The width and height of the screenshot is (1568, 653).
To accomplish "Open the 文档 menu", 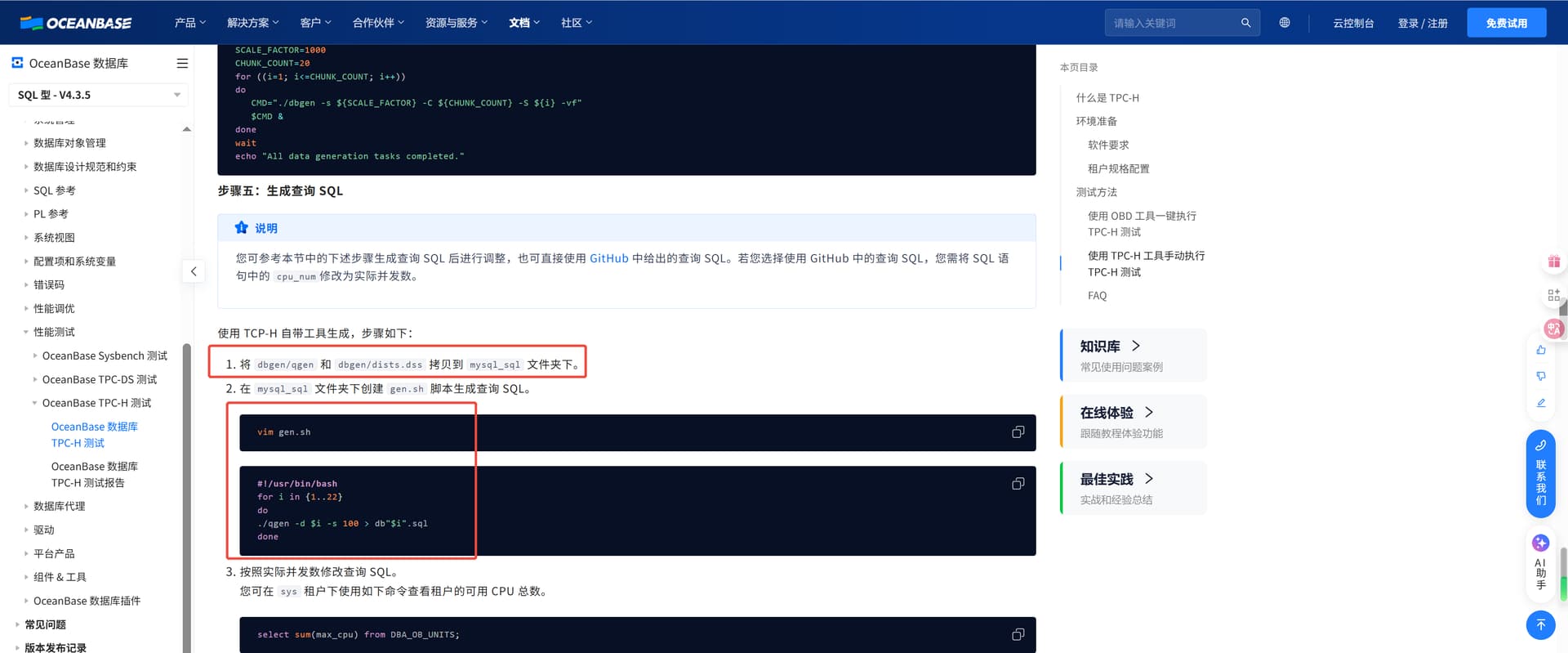I will (524, 23).
